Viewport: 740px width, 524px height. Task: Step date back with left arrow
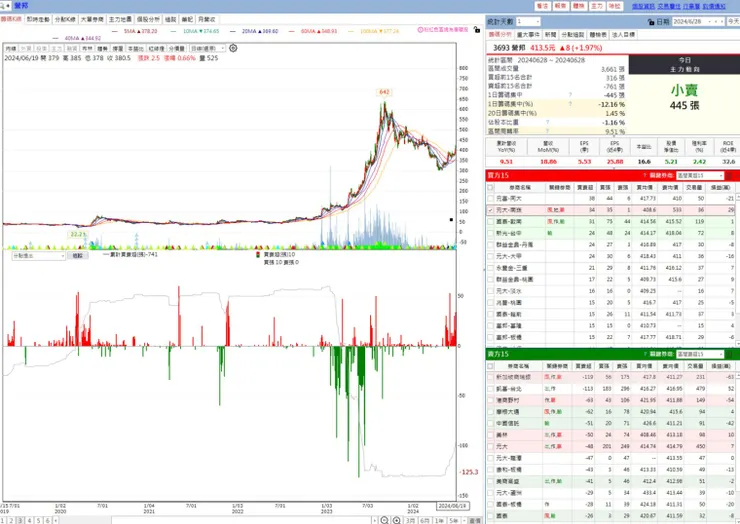pos(716,22)
